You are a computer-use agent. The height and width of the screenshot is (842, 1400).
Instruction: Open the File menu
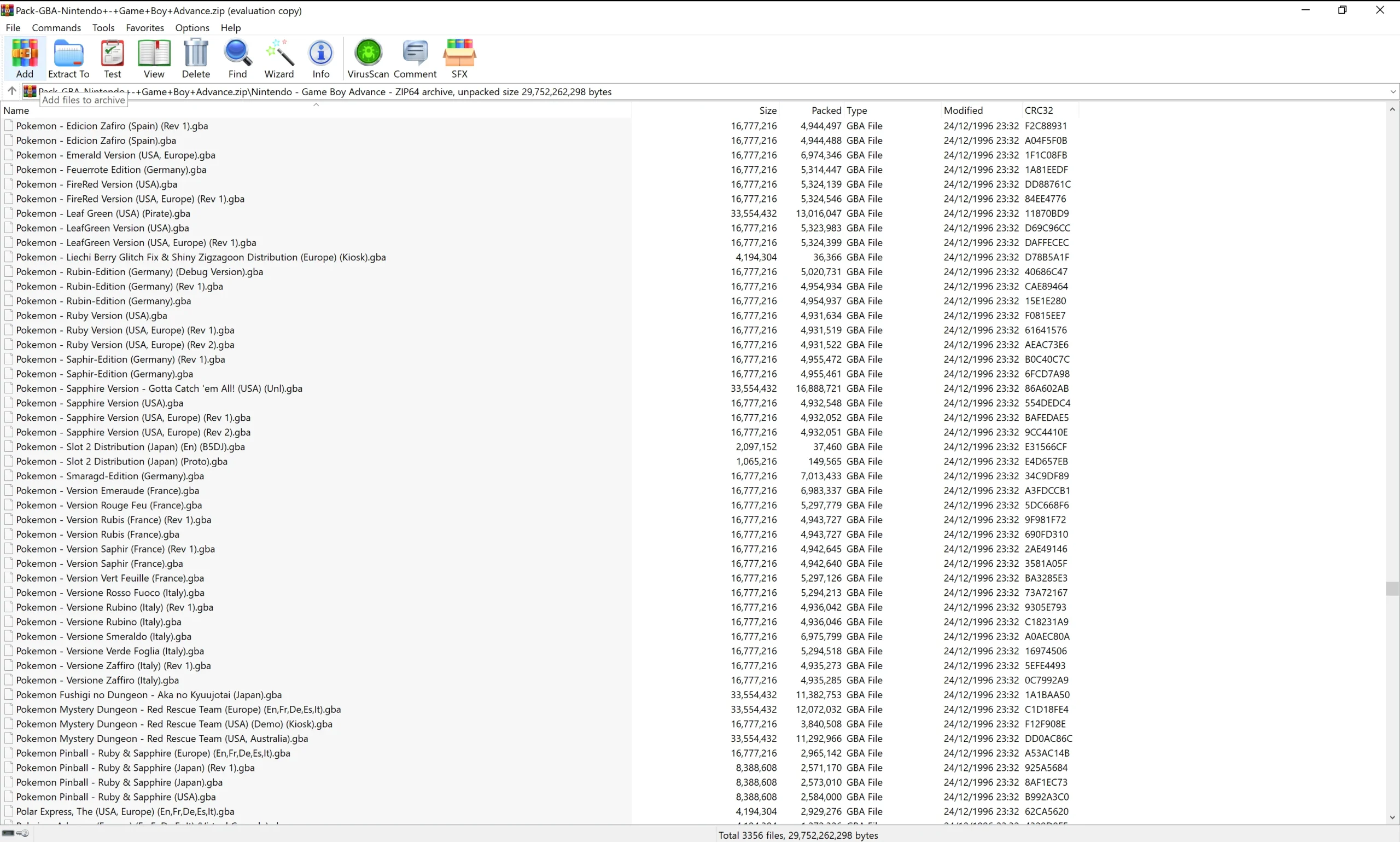tap(13, 27)
